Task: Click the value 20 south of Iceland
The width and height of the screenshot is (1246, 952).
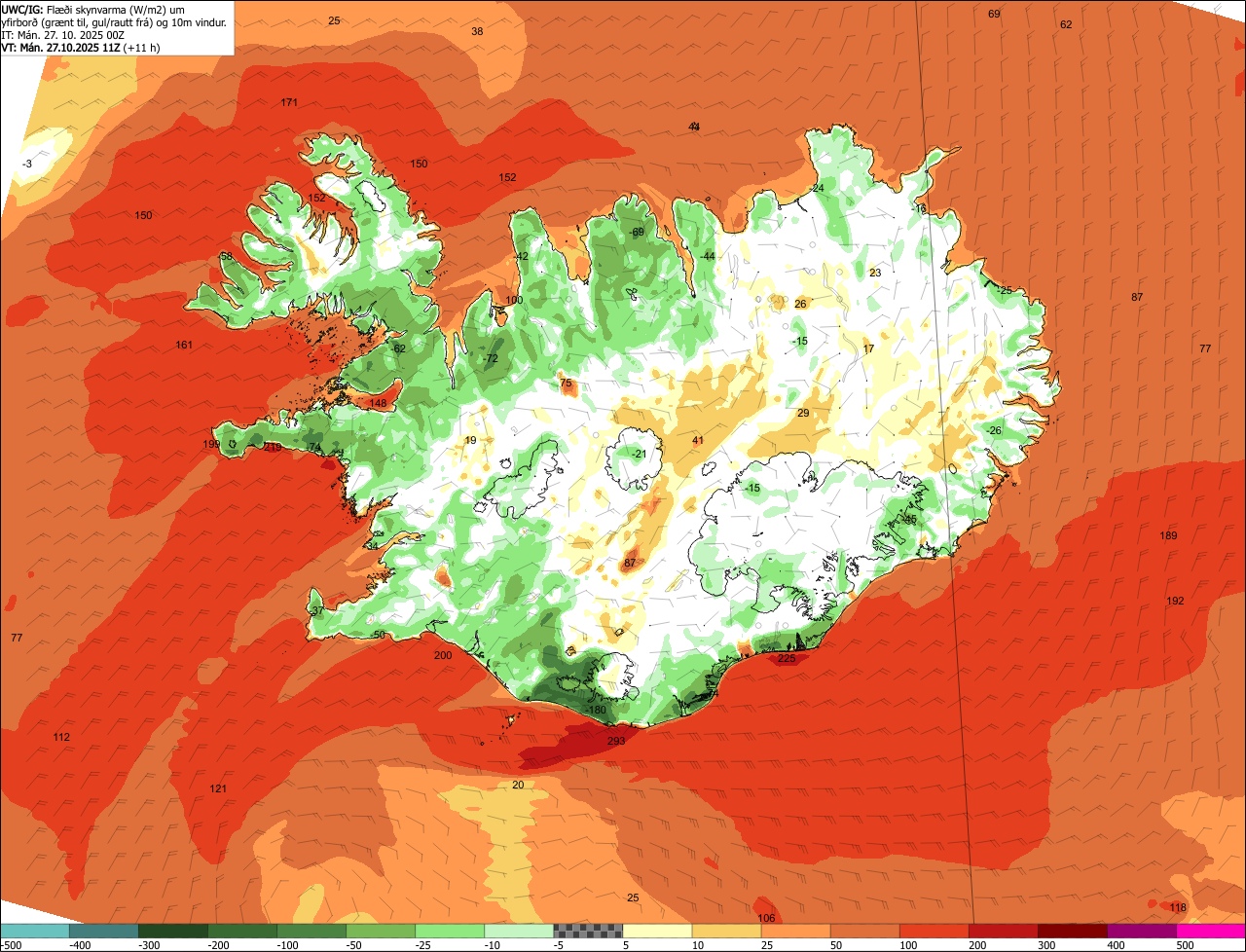Action: coord(518,785)
